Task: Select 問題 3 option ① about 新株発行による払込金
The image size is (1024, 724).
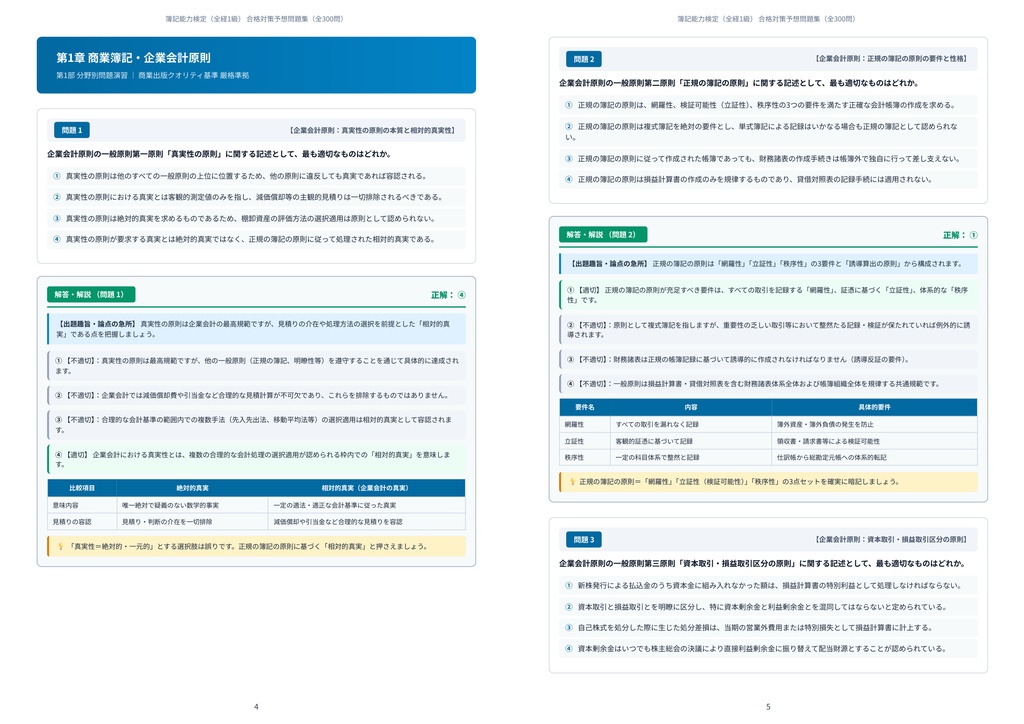Action: coord(768,586)
